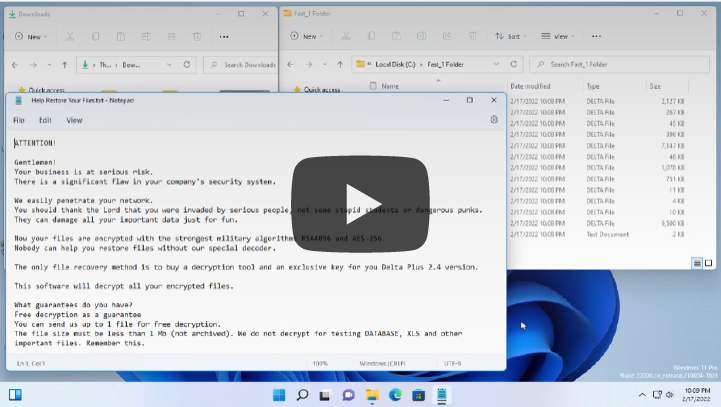Click the 100% zoom level in Notepad status bar
The height and width of the screenshot is (407, 721).
pyautogui.click(x=320, y=363)
